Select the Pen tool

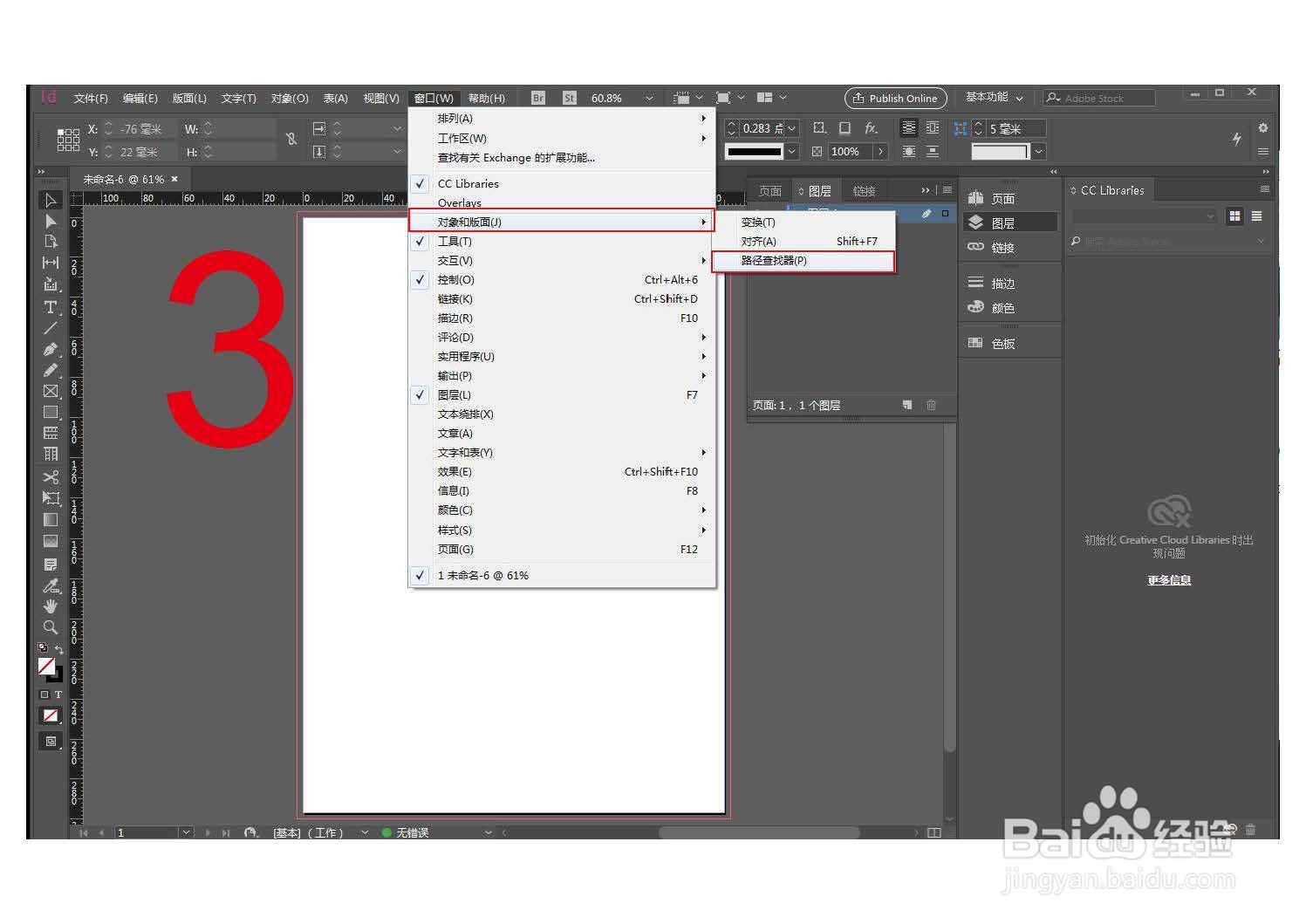(x=50, y=349)
